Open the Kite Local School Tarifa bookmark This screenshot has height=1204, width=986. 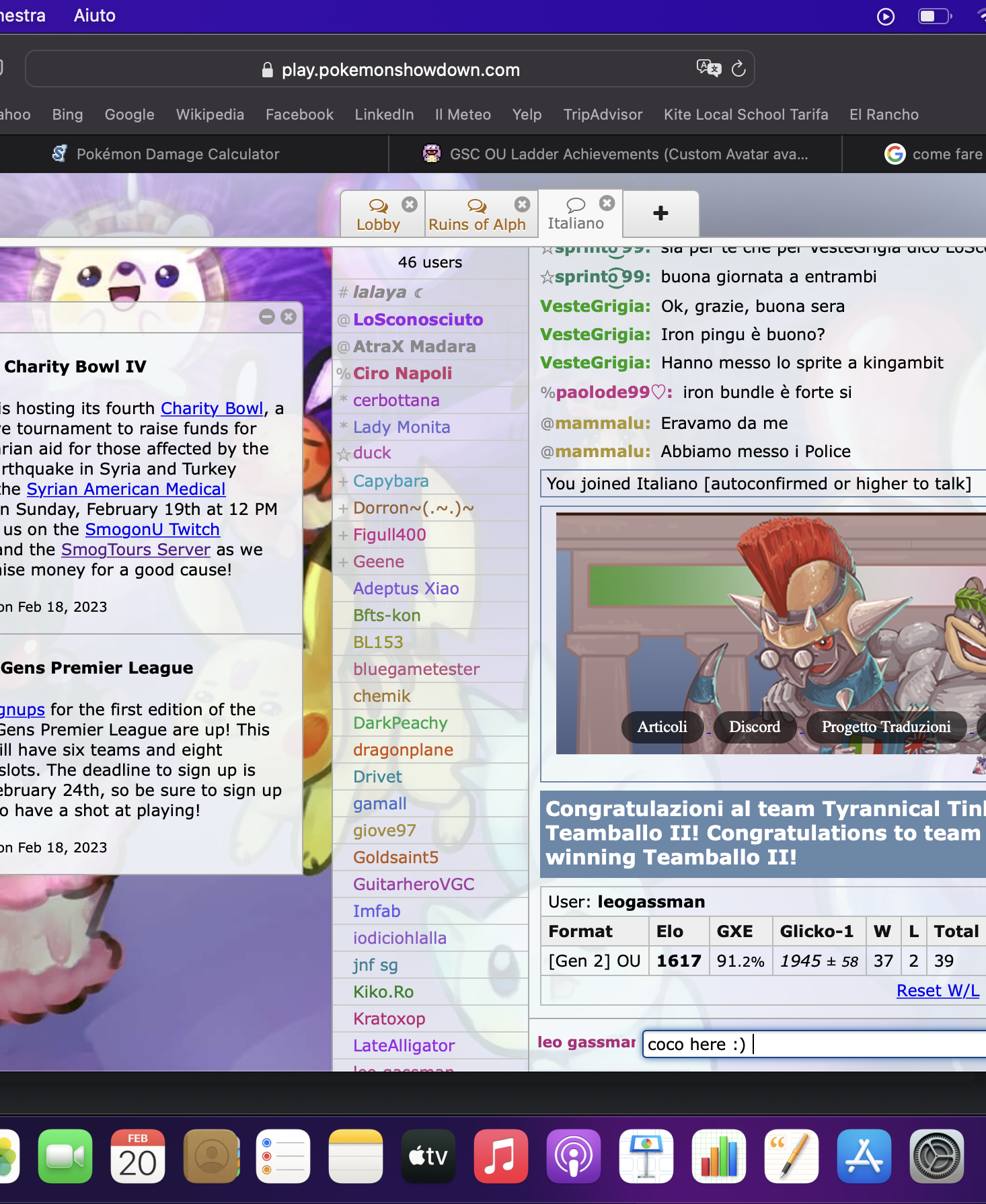(x=746, y=114)
